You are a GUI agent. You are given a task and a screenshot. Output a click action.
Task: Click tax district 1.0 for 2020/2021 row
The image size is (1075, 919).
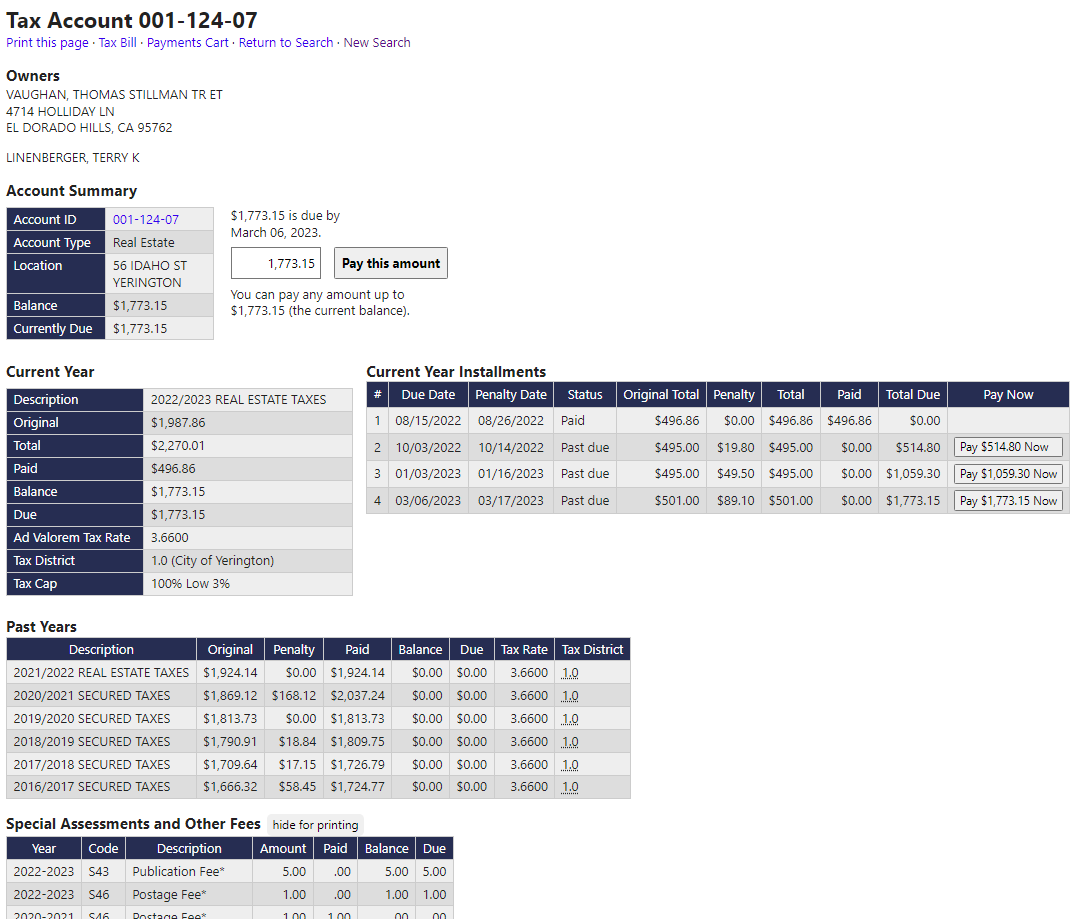tap(570, 696)
